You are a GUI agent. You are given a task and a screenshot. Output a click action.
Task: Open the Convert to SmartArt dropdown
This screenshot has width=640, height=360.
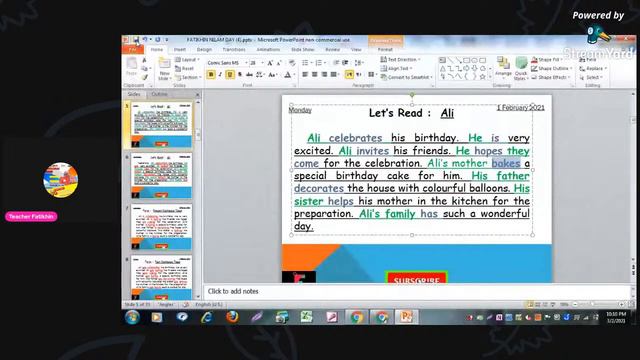pos(407,77)
